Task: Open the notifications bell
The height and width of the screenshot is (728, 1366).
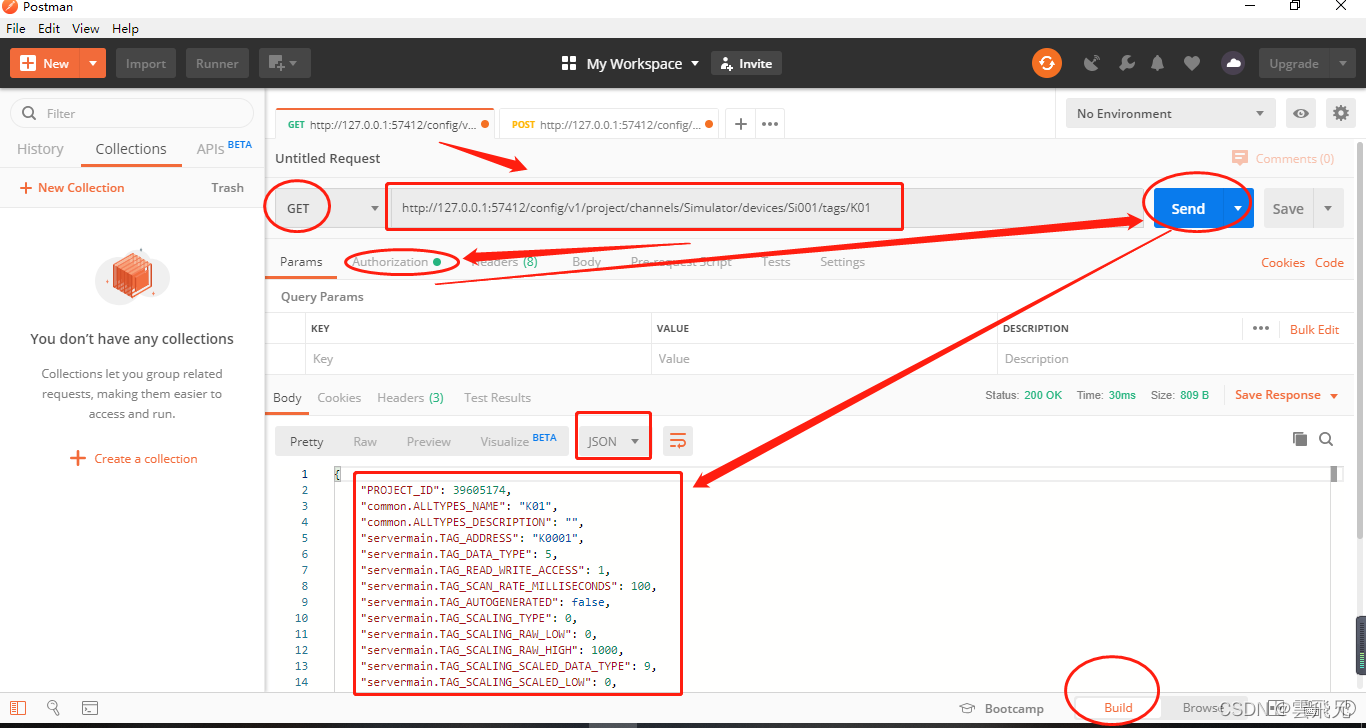Action: tap(1157, 63)
